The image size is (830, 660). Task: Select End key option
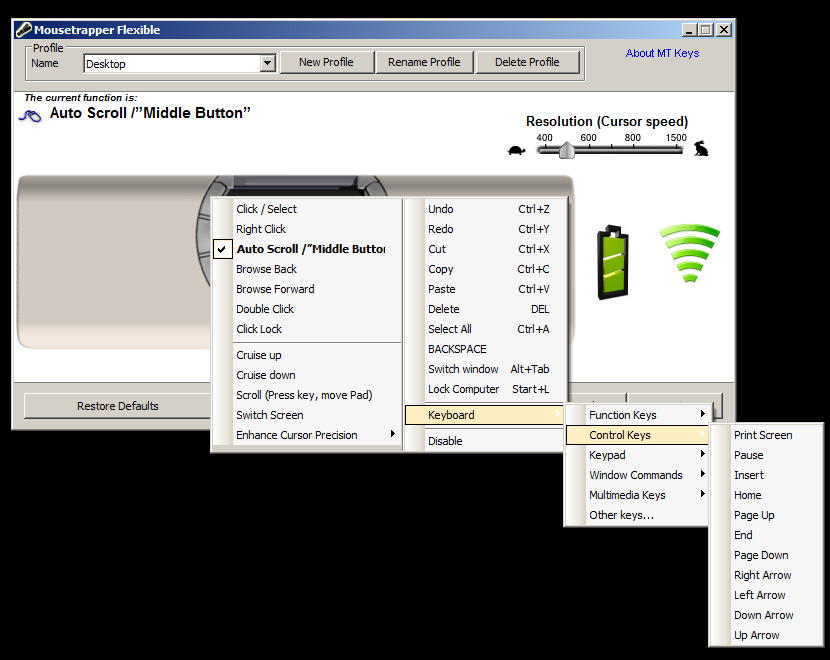766,535
